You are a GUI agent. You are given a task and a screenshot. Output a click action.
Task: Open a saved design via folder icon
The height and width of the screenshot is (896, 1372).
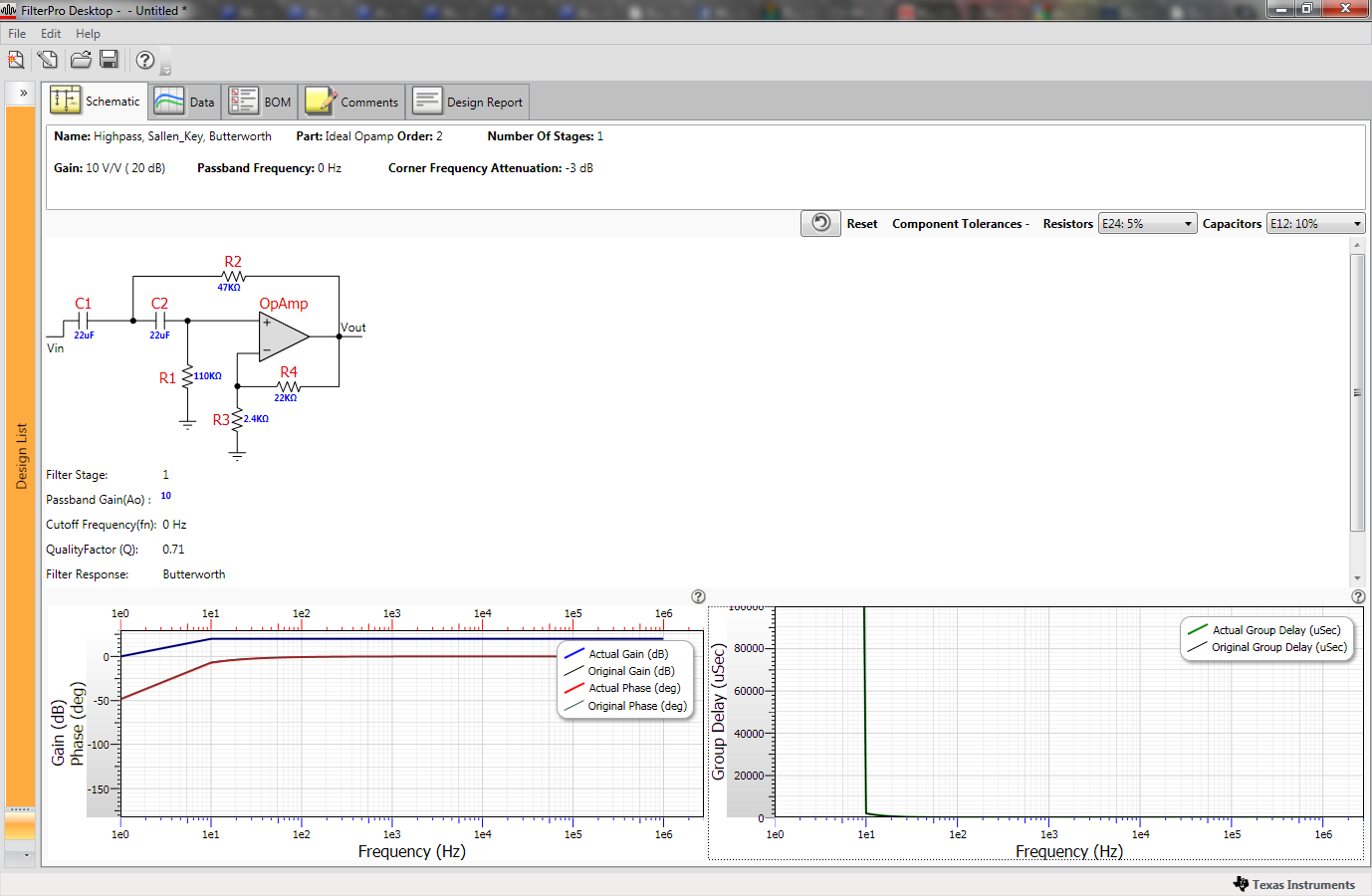coord(81,60)
